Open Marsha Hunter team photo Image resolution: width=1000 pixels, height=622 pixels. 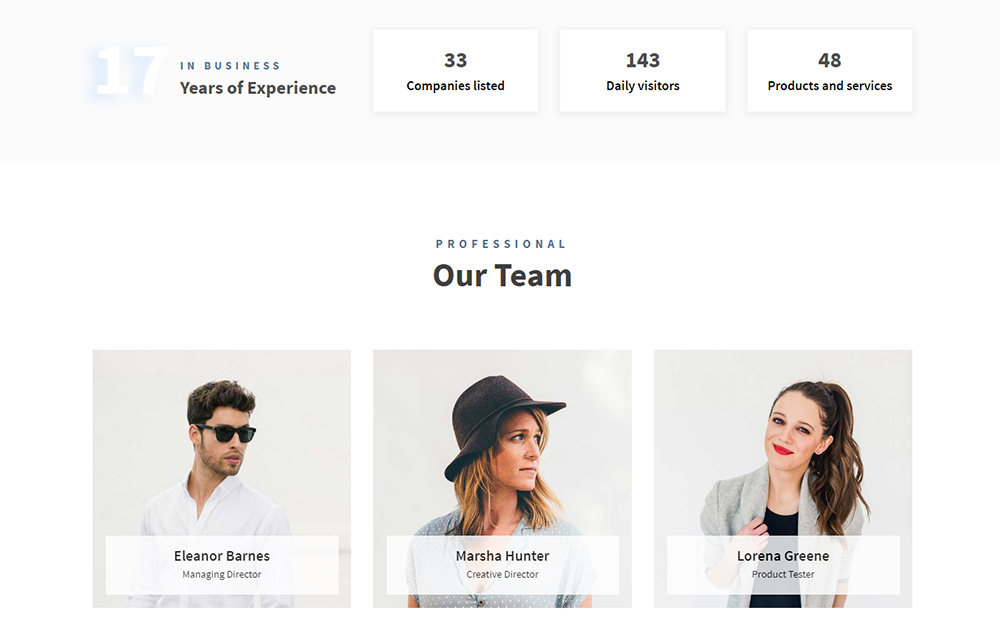[x=503, y=443]
